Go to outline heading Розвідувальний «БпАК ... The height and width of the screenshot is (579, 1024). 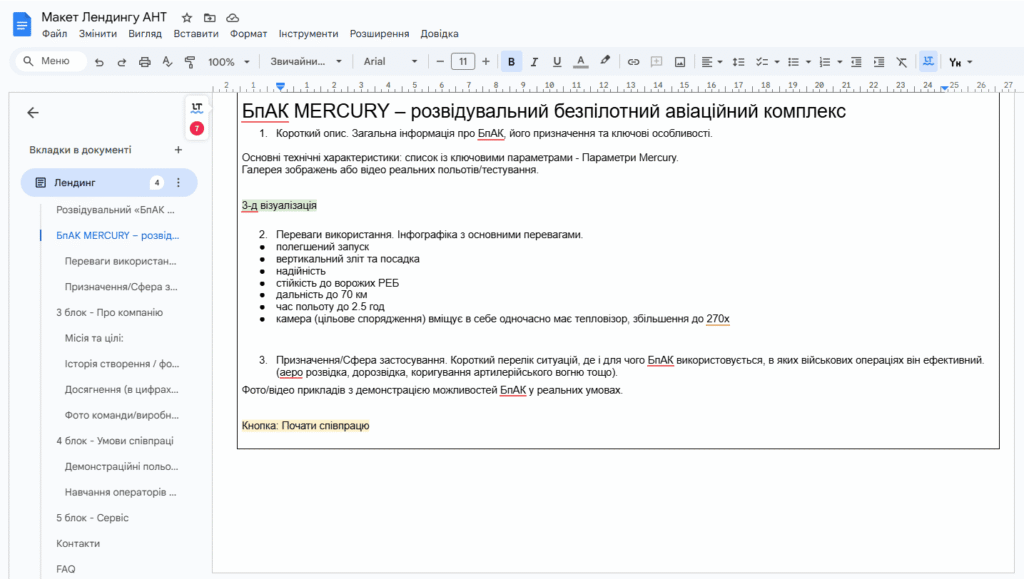tap(115, 210)
